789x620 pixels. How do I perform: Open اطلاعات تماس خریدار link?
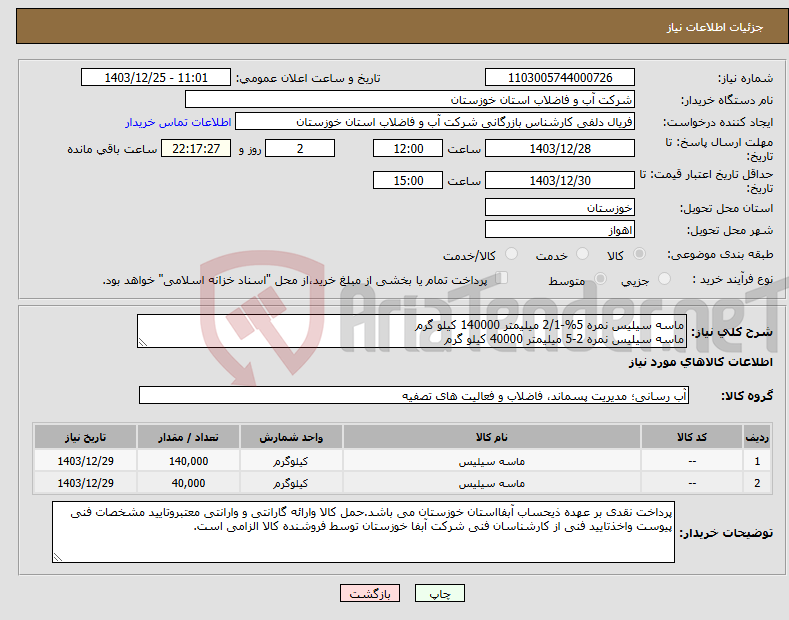(x=178, y=122)
